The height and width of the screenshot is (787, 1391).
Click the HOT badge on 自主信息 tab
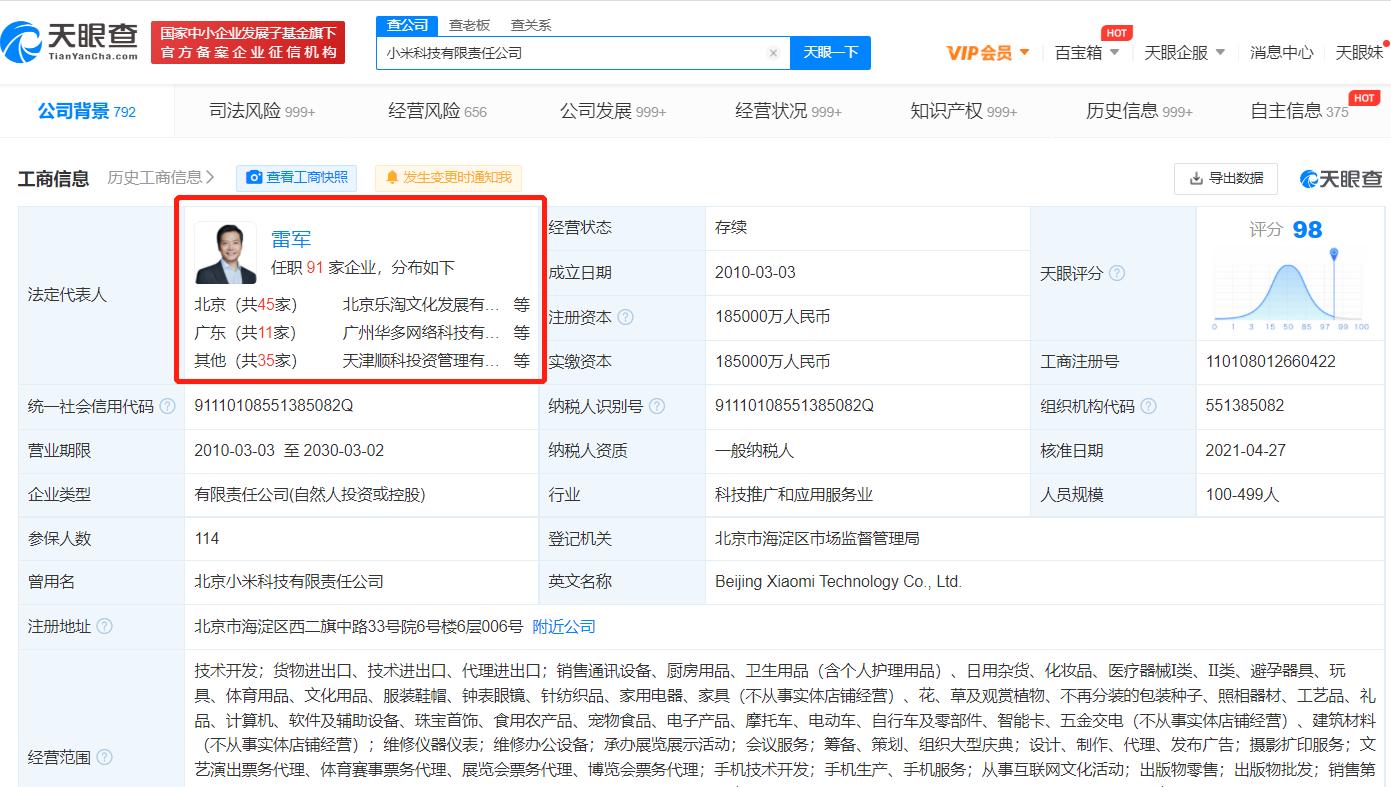[1364, 97]
